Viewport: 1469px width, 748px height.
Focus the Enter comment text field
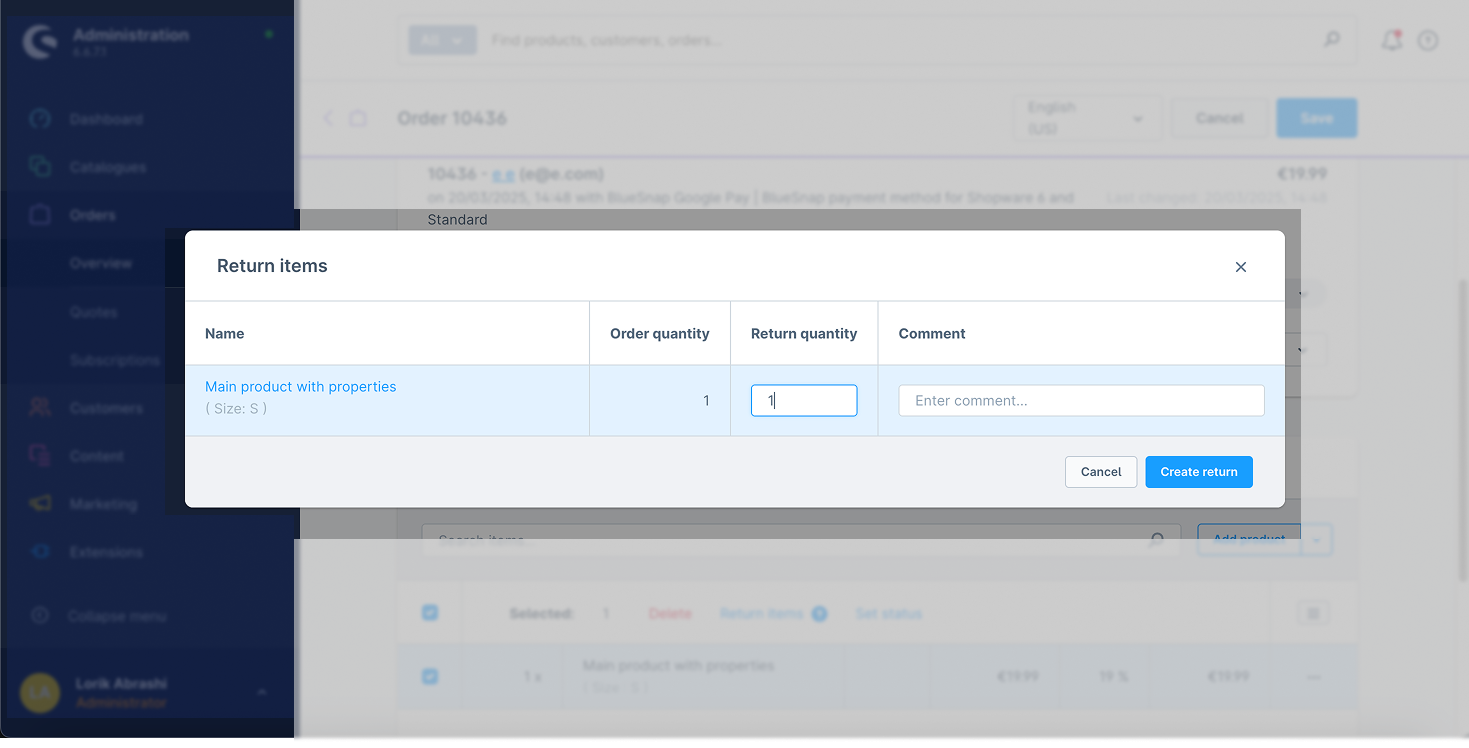click(x=1080, y=401)
